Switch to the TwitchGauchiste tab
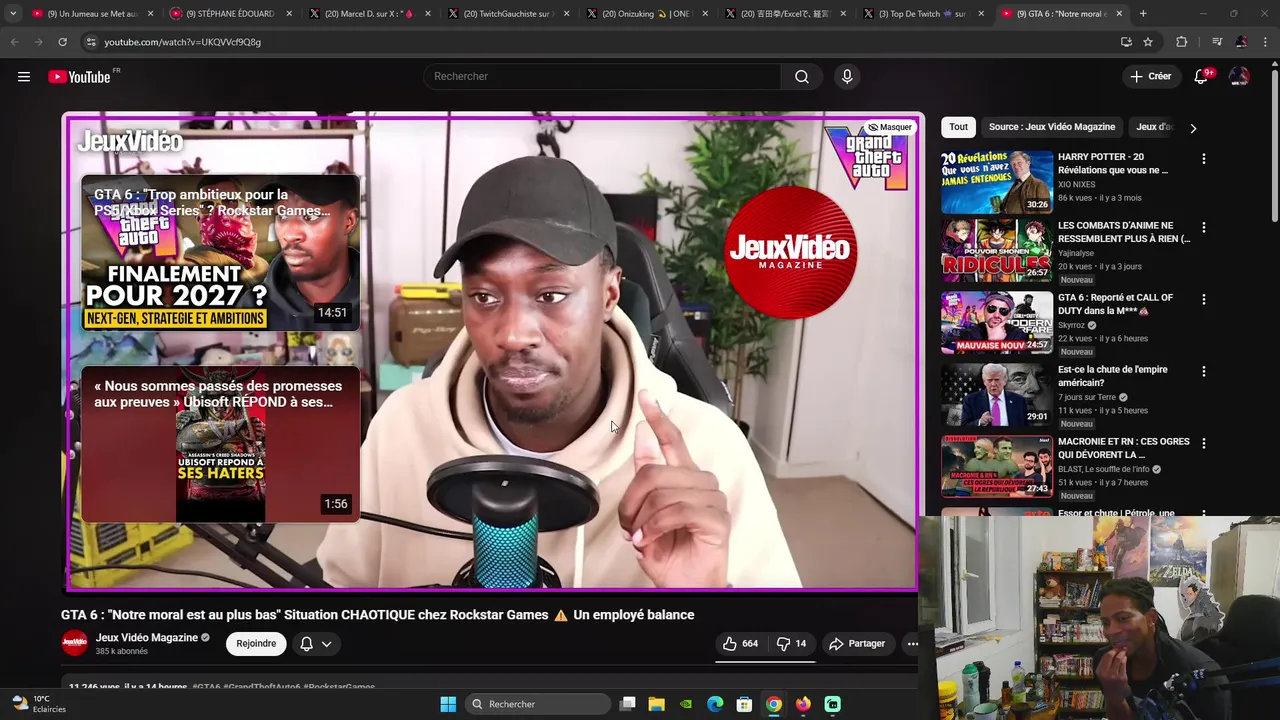This screenshot has height=720, width=1280. click(508, 14)
